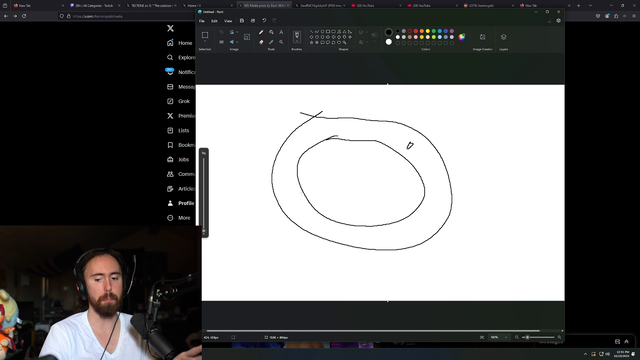Select the white Color 2 swatch
The image size is (640, 360).
(x=389, y=42)
